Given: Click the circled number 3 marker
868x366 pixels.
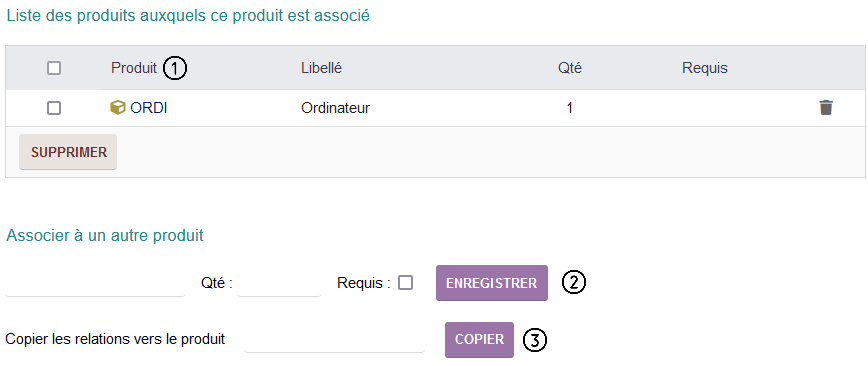Looking at the screenshot, I should (x=535, y=340).
